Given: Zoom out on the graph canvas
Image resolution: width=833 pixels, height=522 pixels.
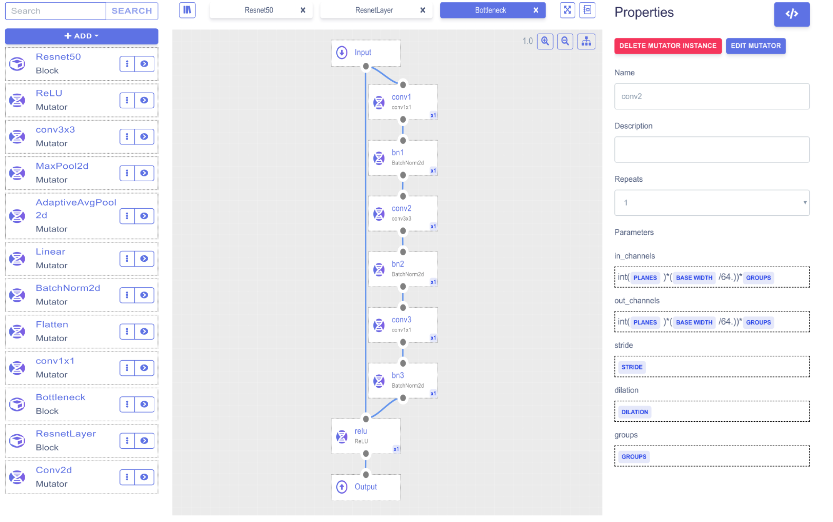Looking at the screenshot, I should pyautogui.click(x=565, y=41).
